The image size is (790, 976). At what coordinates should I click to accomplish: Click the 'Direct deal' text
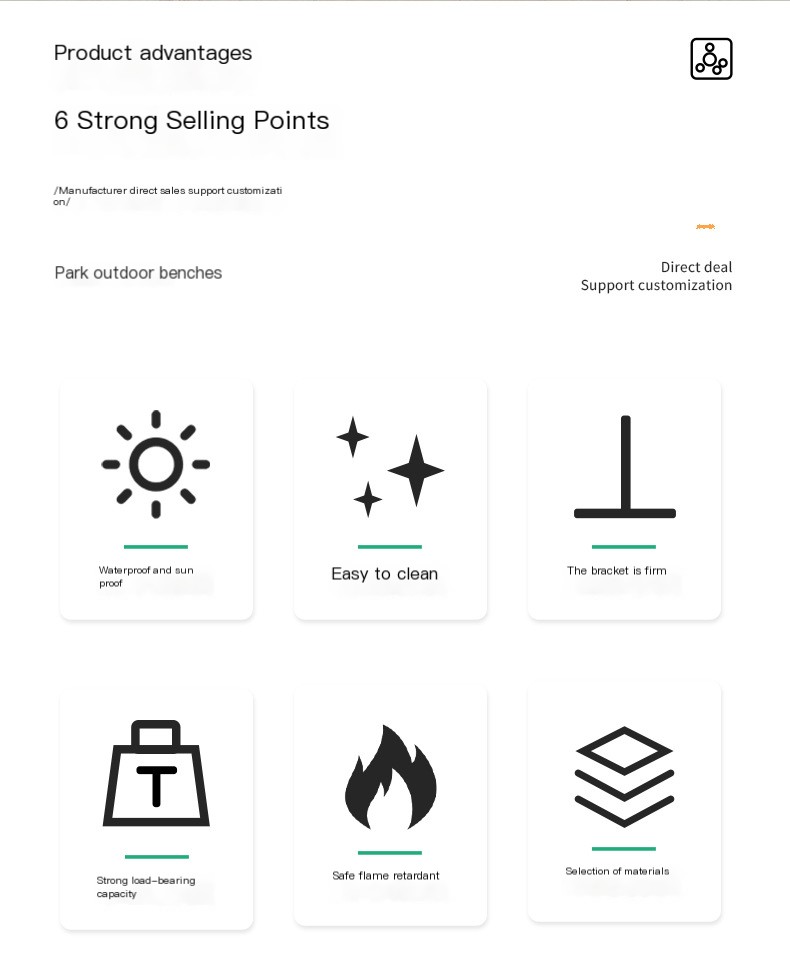point(697,267)
